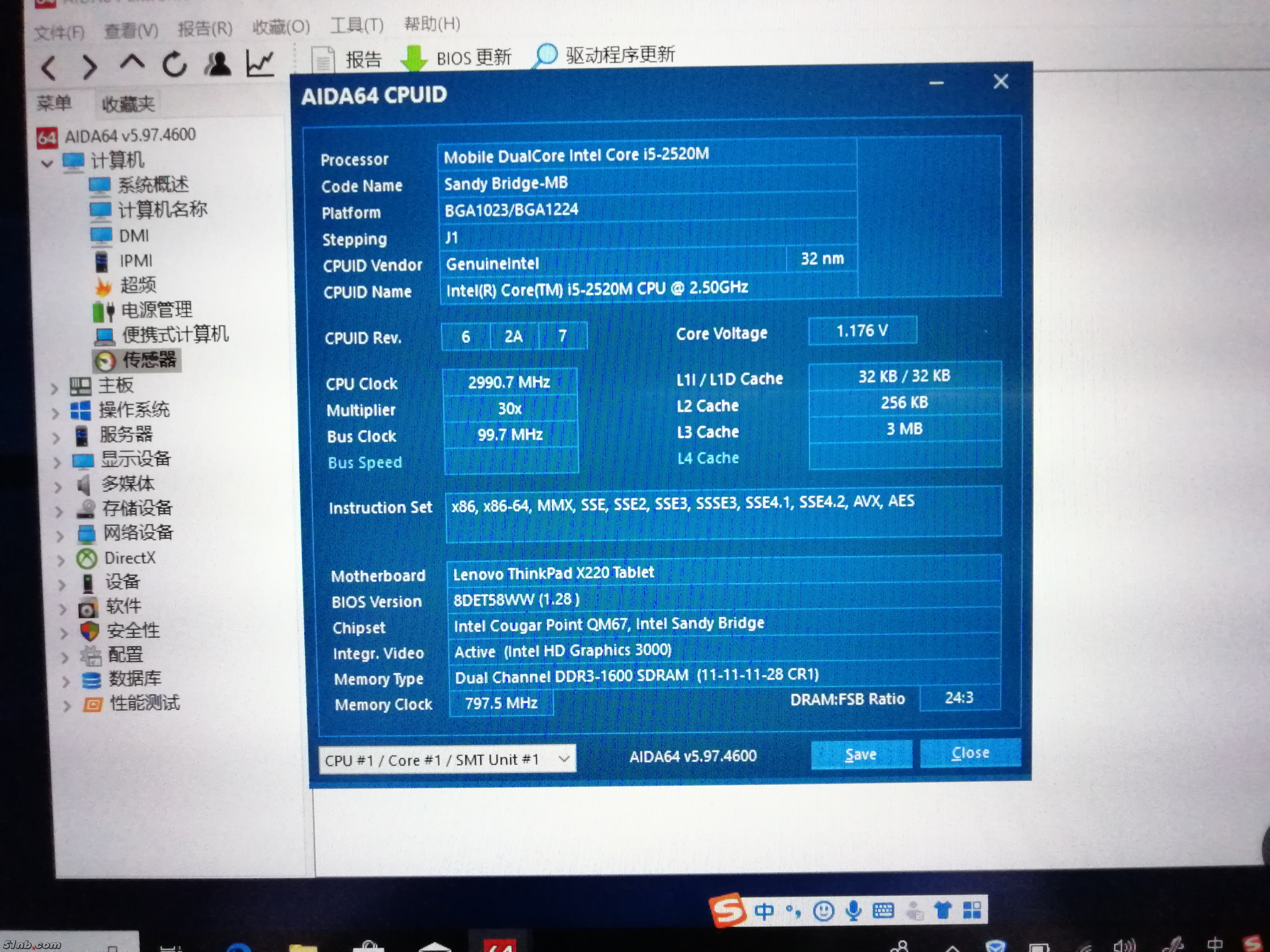
Task: Click the refresh toolbar icon
Action: pyautogui.click(x=175, y=64)
